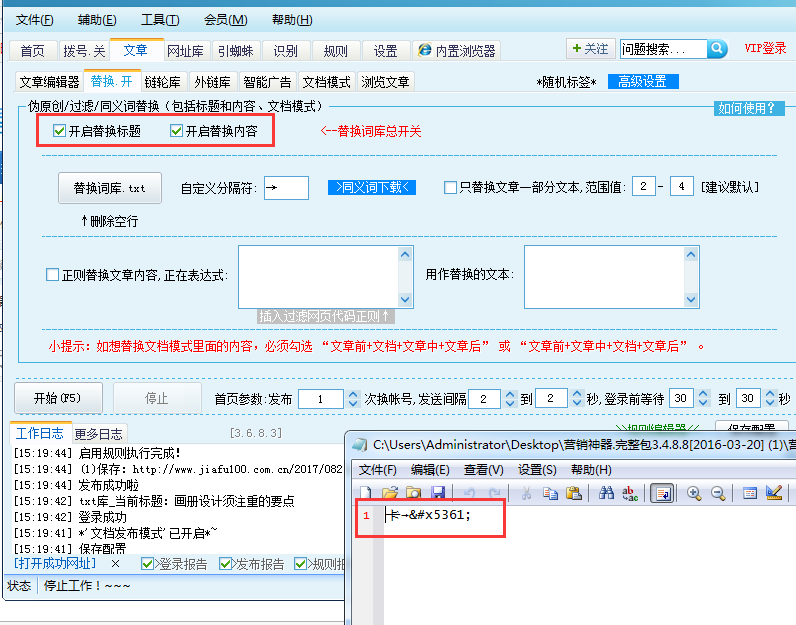
Task: Click the 替换词库.txt button
Action: click(x=109, y=188)
